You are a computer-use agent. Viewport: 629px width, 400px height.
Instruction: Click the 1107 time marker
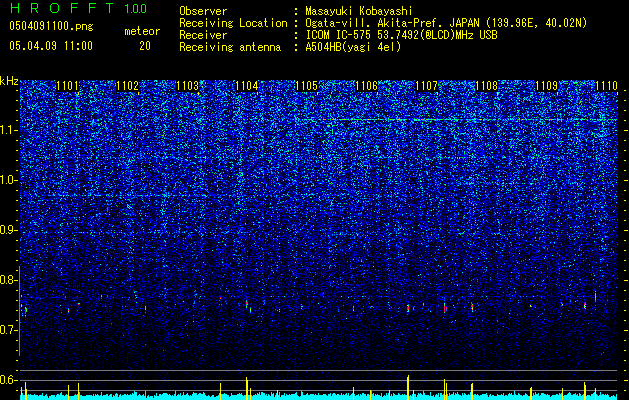point(426,86)
